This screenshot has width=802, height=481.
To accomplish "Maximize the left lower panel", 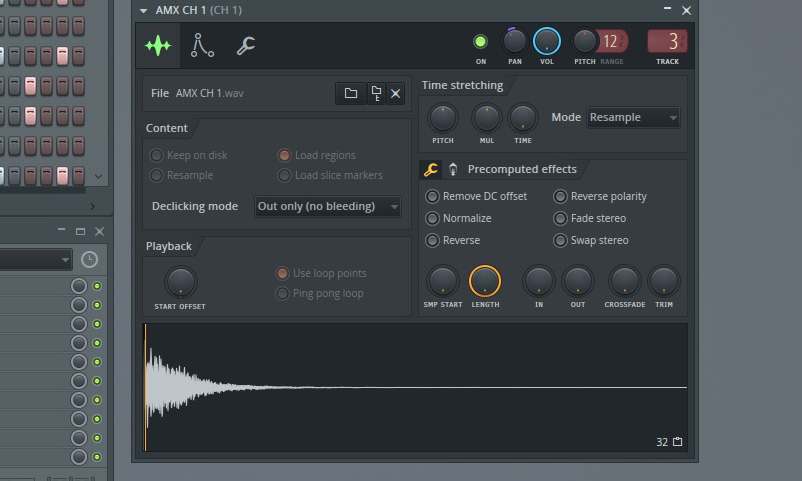I will (80, 232).
